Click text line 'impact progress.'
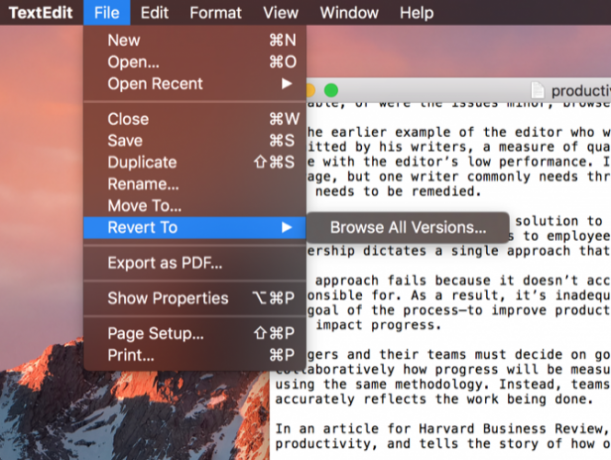Screen dimensions: 611x460 point(378,325)
